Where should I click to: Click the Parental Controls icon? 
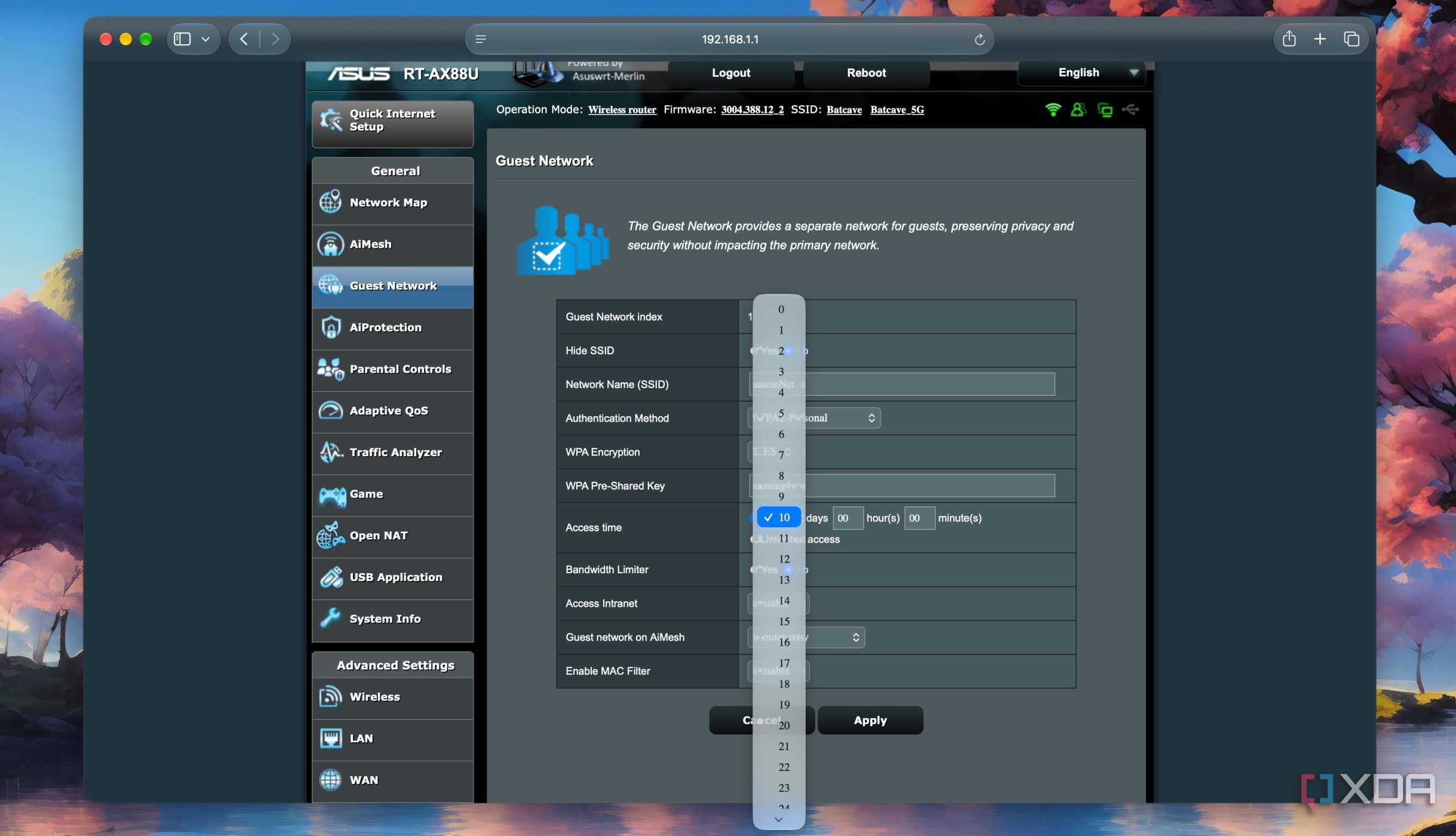(330, 369)
